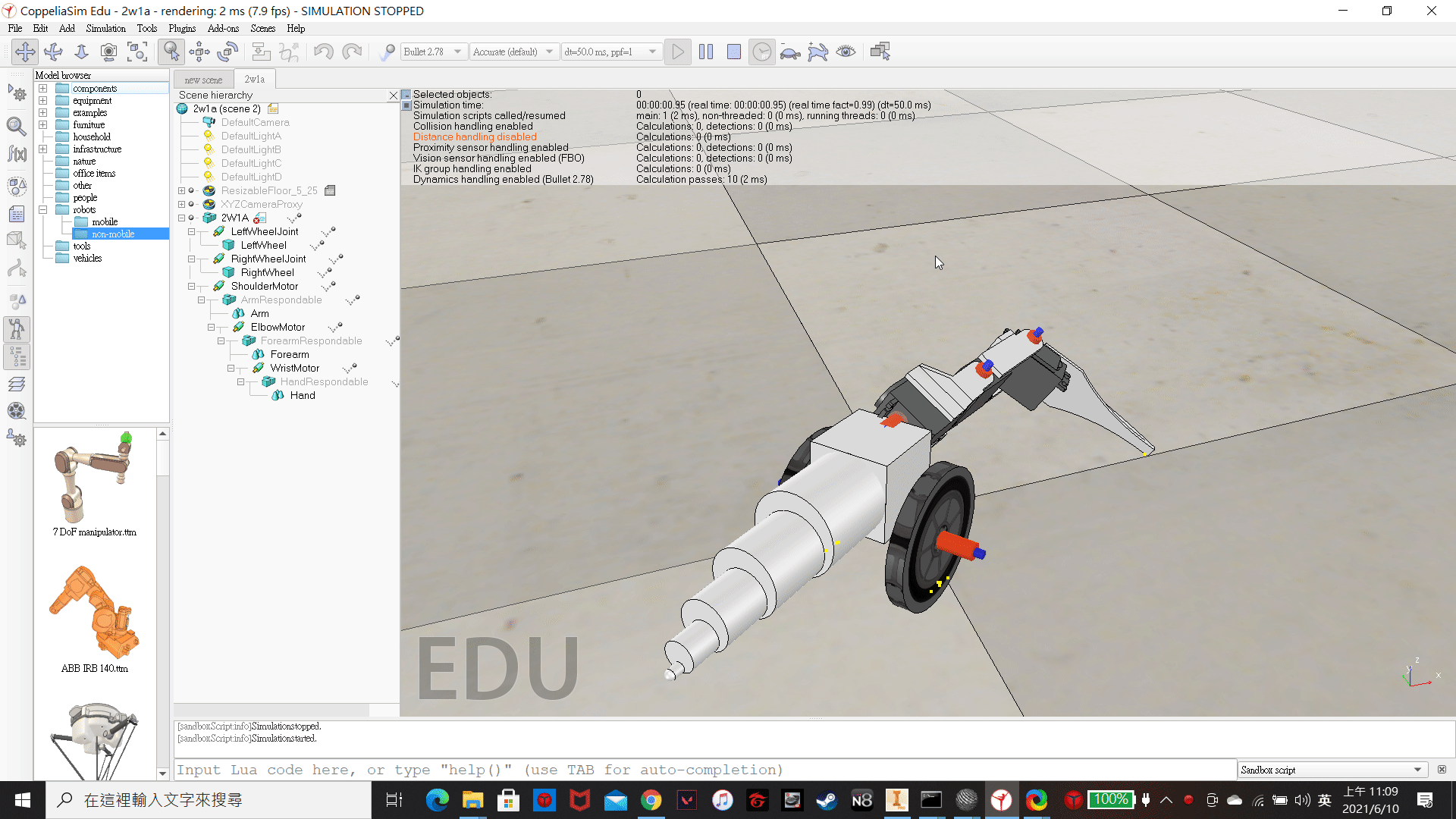1456x819 pixels.
Task: Collapse the ShoulderMotor tree node
Action: [192, 287]
